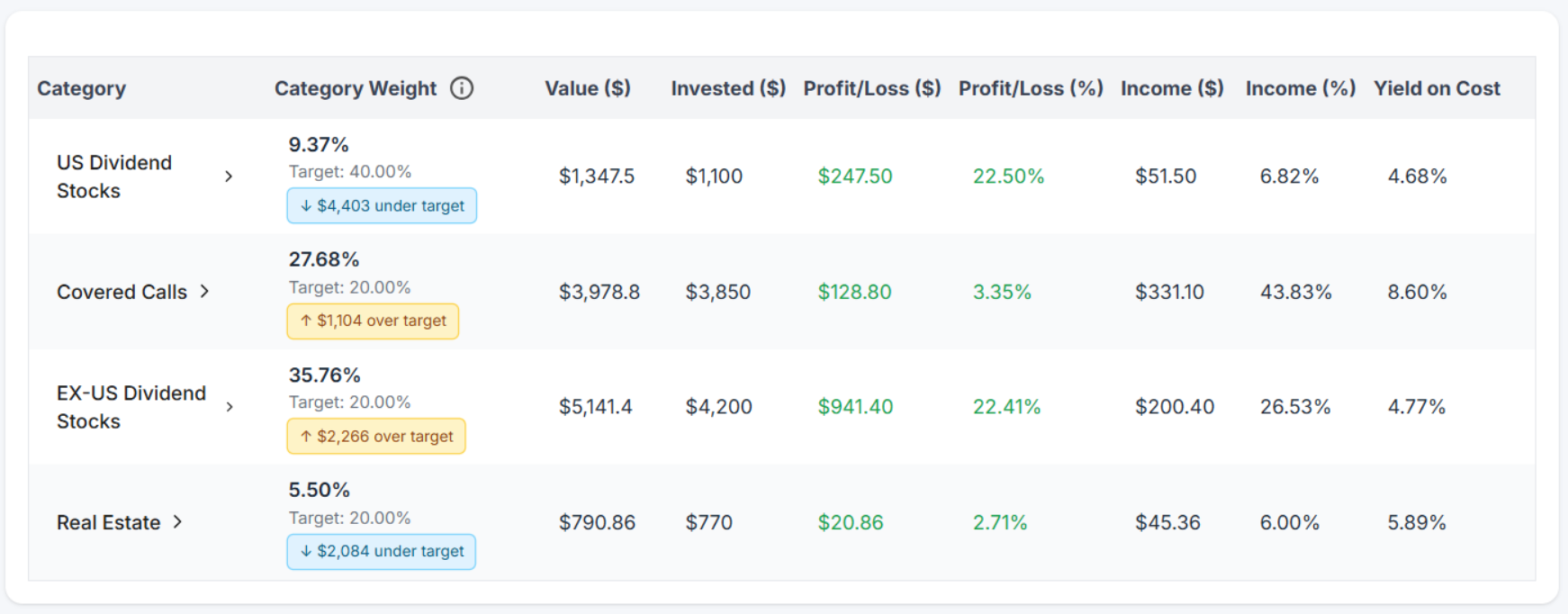
Task: Click the $2,266 over target badge
Action: tap(376, 437)
